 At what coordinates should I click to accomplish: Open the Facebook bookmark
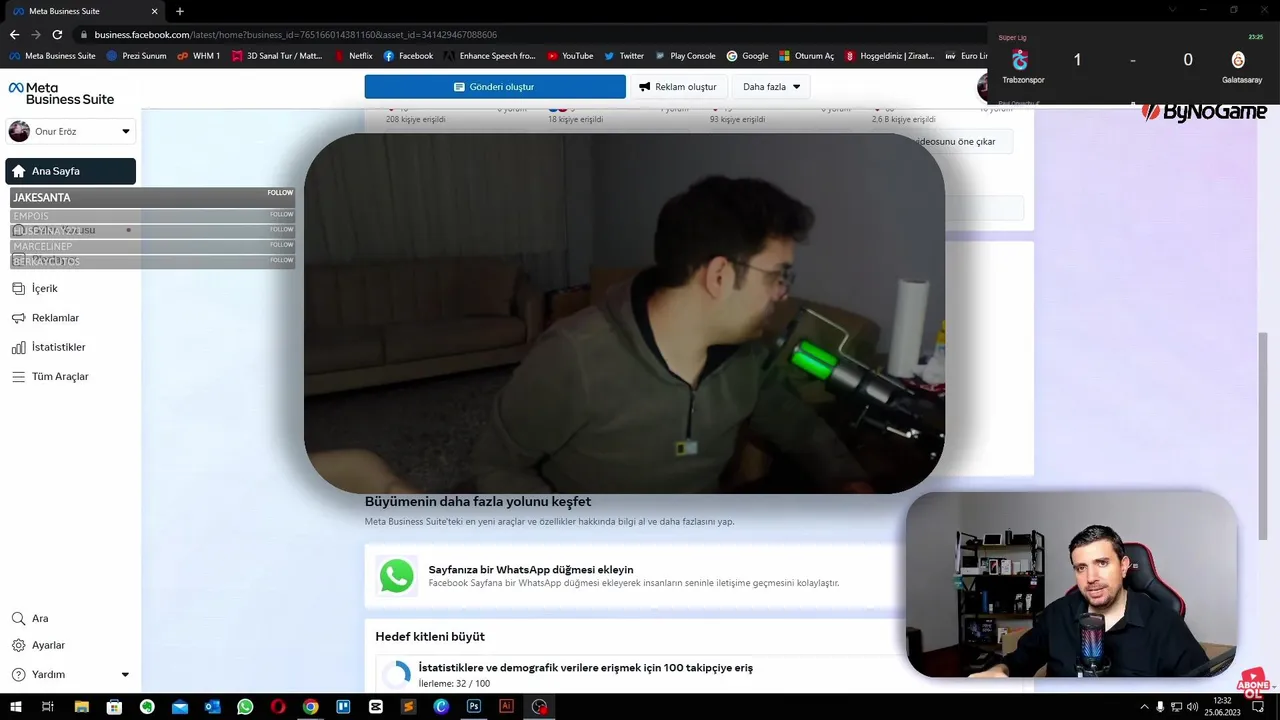(408, 56)
